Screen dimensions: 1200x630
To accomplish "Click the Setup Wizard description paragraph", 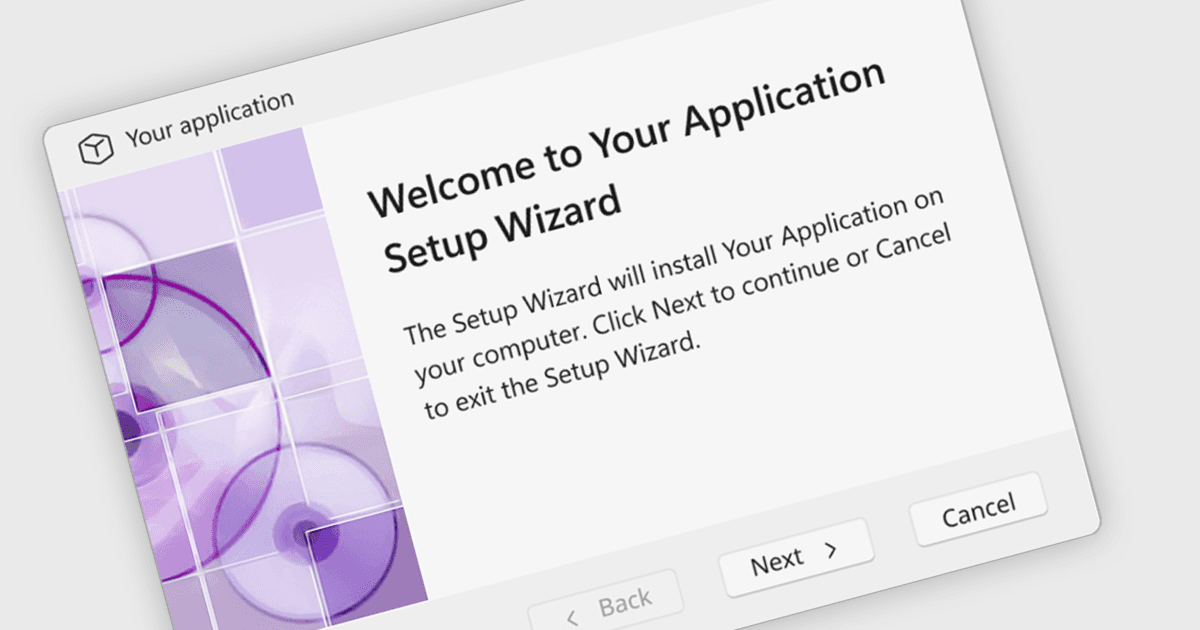I will pyautogui.click(x=680, y=305).
